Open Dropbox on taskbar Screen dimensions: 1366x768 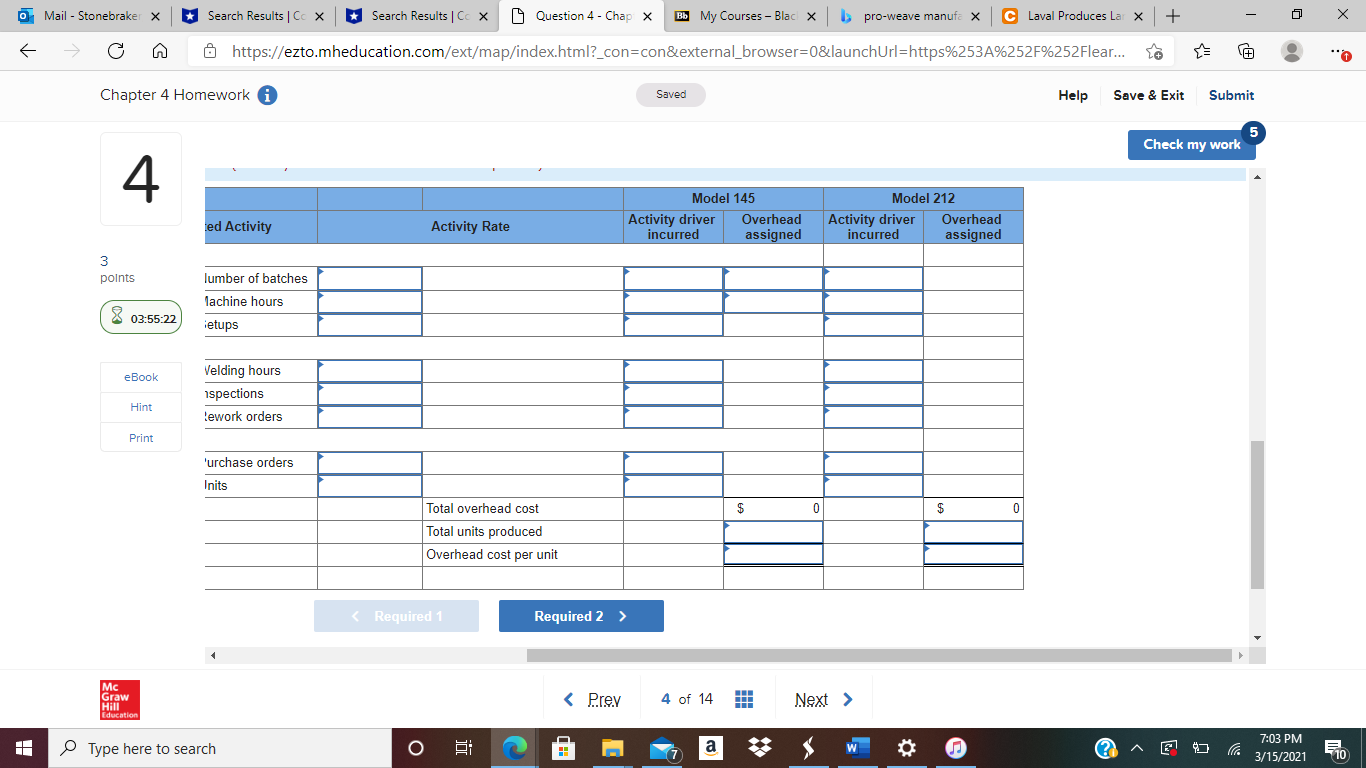[x=759, y=748]
